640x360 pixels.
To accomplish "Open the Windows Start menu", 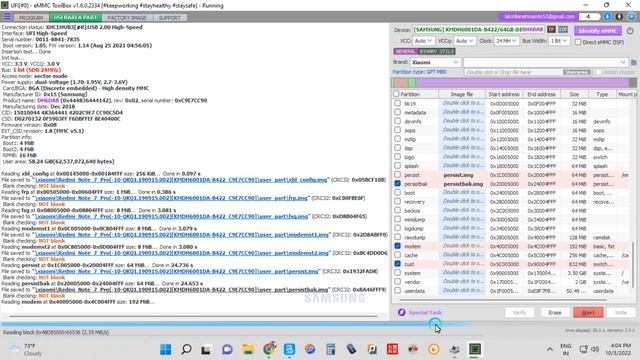I will (166, 349).
